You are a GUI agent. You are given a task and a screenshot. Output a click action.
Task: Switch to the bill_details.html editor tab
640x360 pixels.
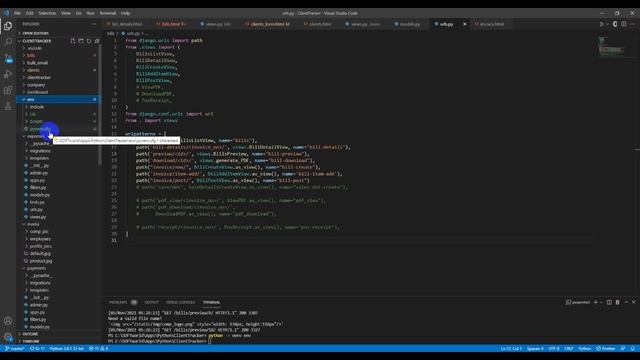coord(126,24)
